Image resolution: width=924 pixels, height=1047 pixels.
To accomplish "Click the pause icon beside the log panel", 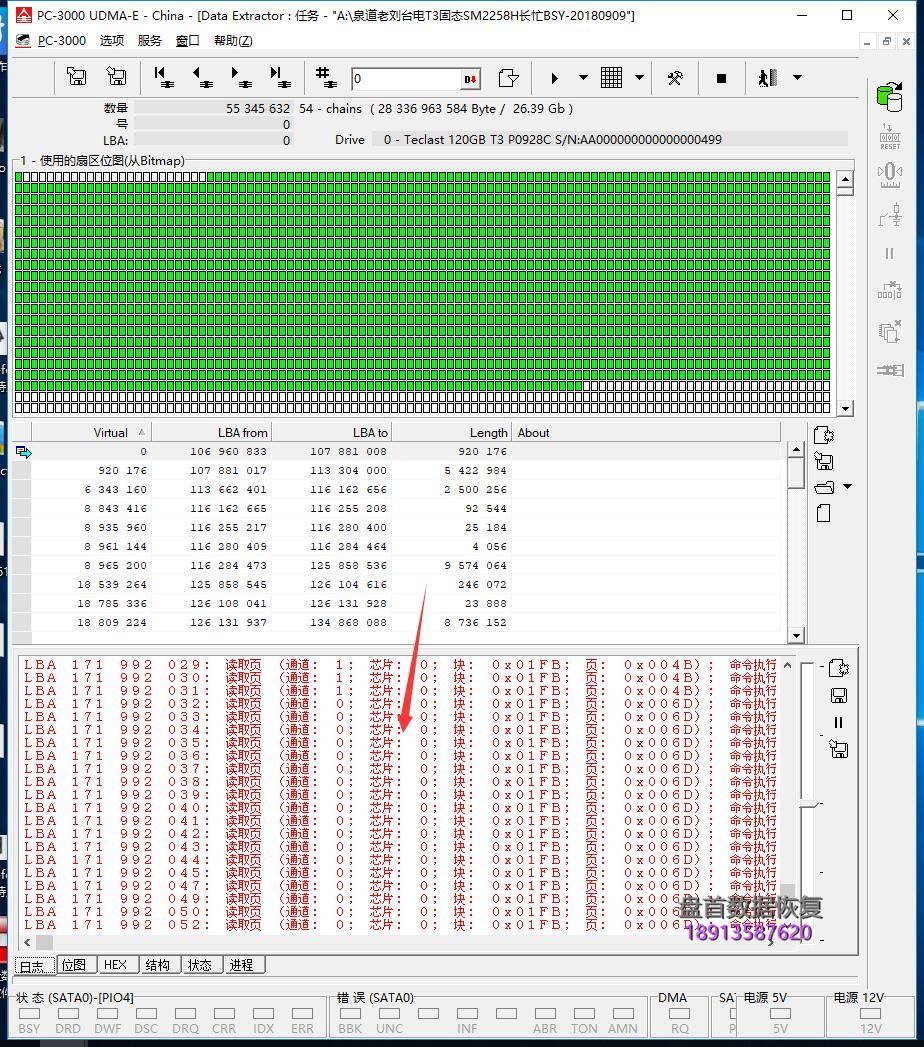I will (x=839, y=722).
